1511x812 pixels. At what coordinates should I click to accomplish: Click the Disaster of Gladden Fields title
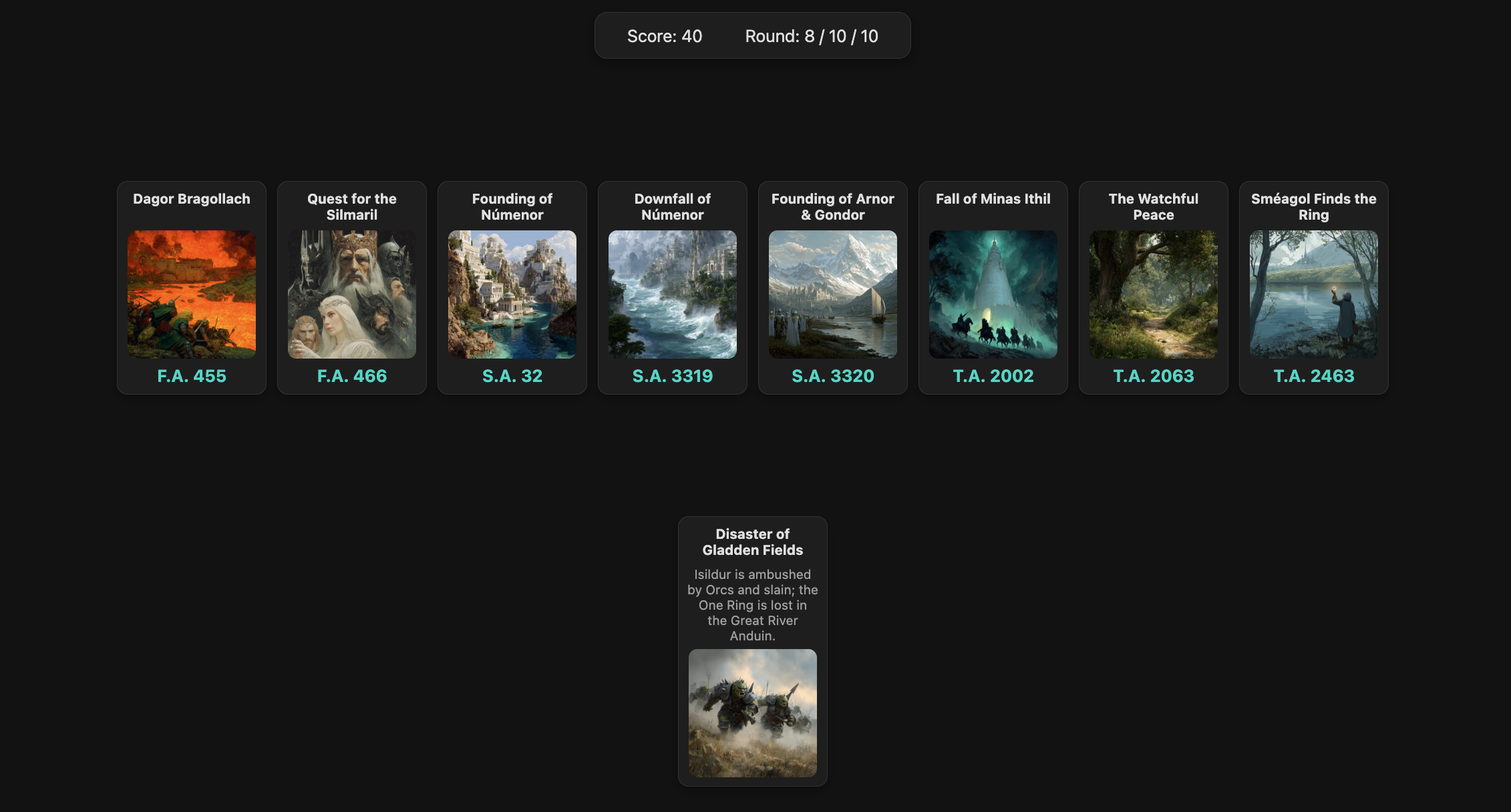click(x=753, y=542)
